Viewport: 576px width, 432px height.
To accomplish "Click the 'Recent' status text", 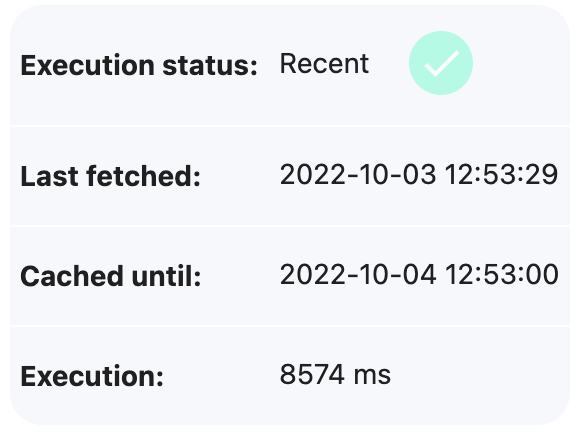I will pyautogui.click(x=324, y=64).
